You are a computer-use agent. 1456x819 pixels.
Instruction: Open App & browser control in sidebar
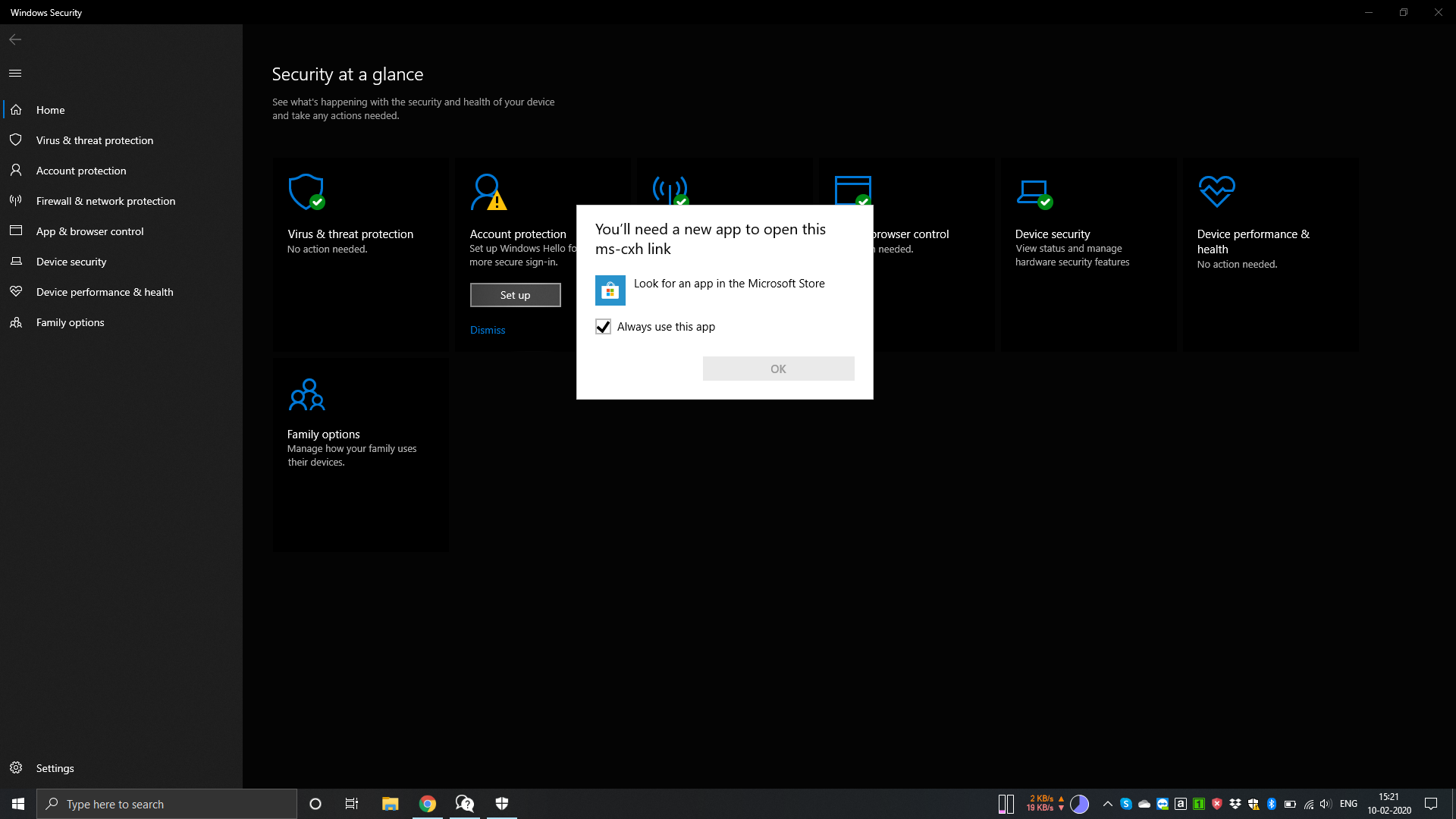click(90, 231)
